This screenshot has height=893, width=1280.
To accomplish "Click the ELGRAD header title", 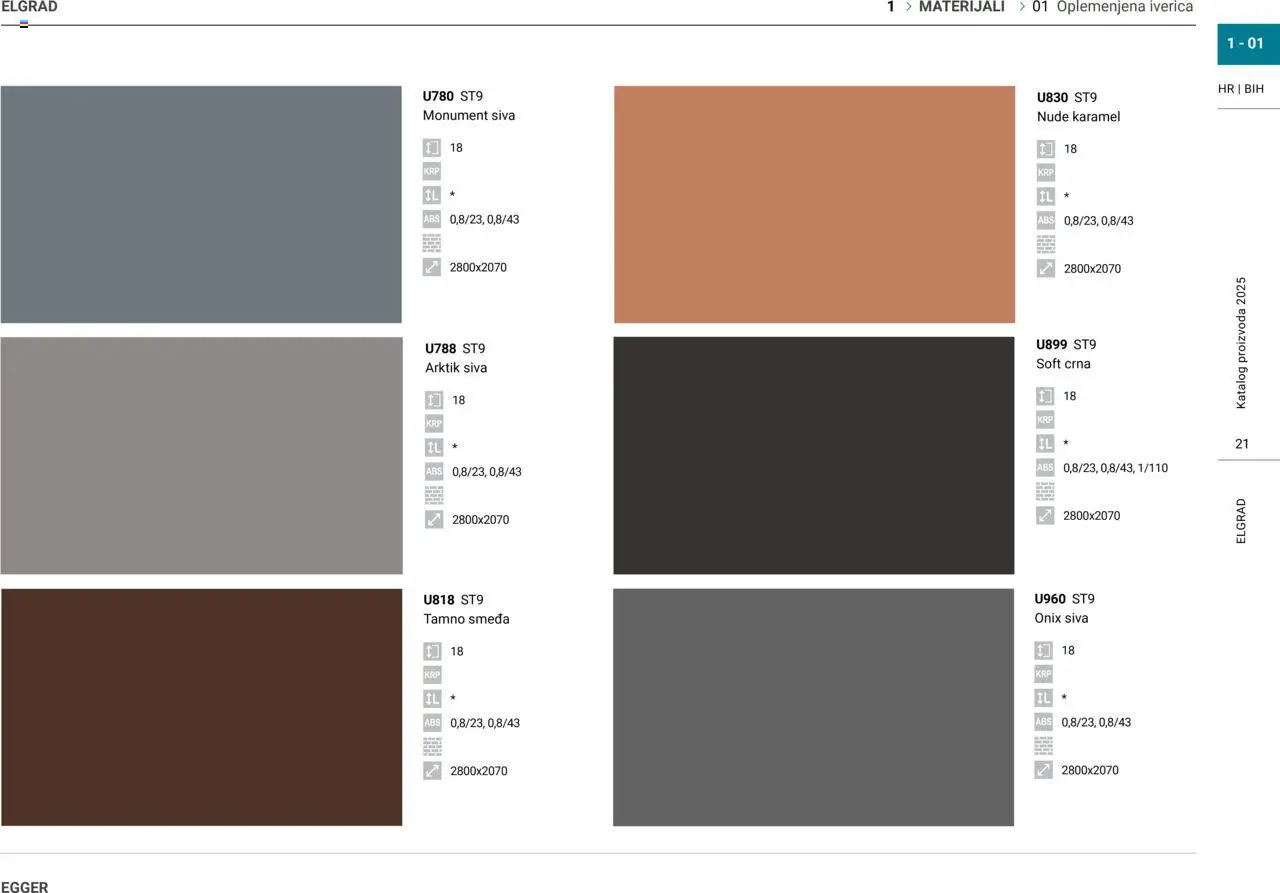I will point(29,7).
